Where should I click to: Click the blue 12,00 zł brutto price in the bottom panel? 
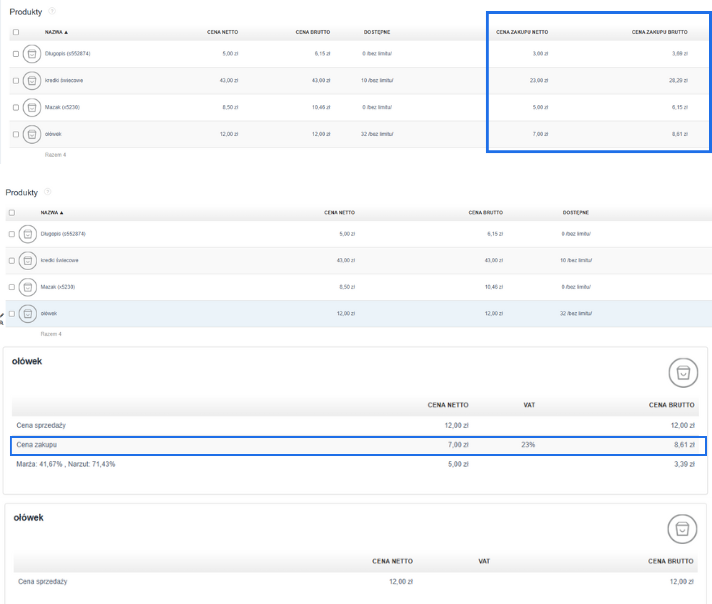tap(680, 580)
